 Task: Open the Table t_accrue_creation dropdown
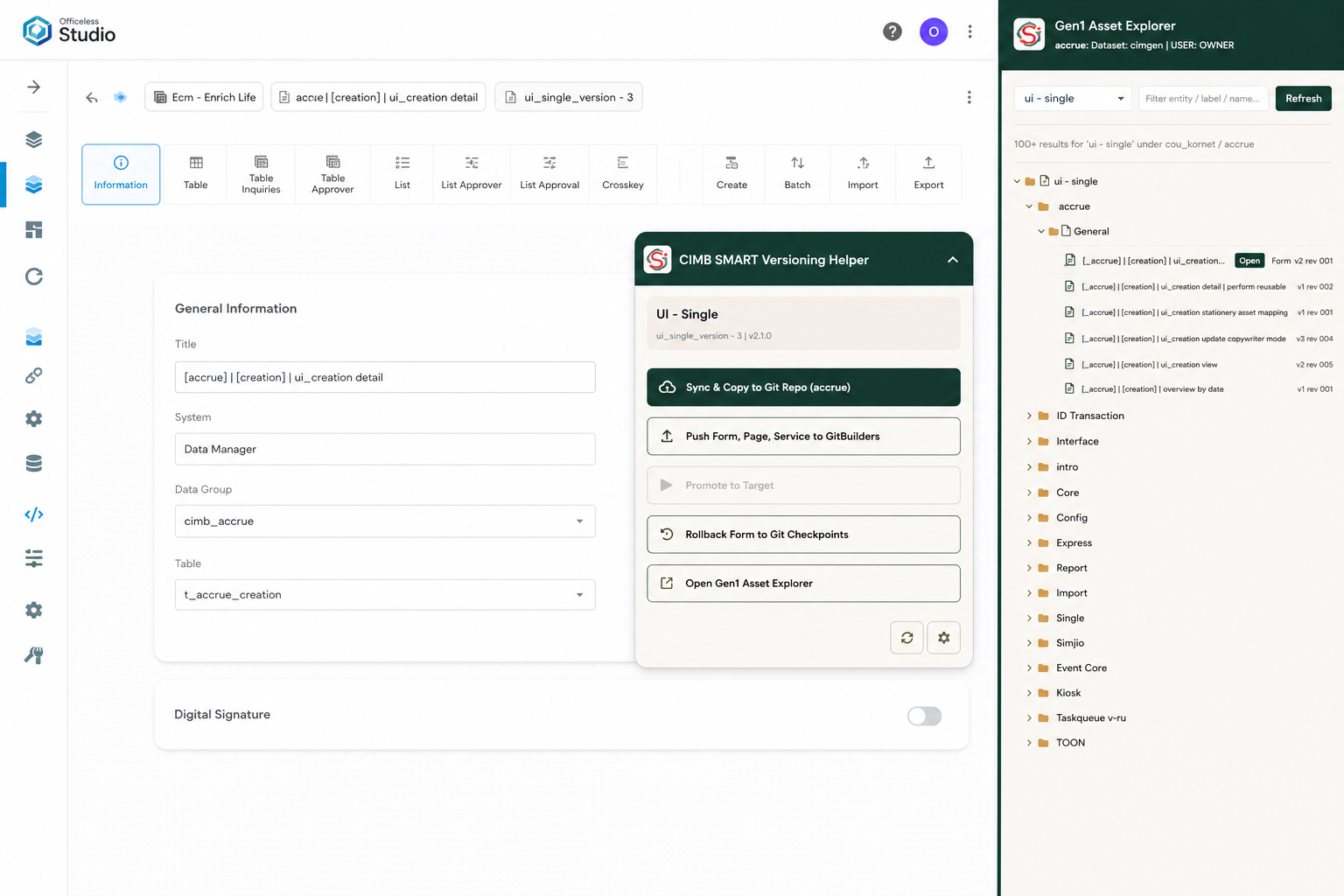[x=385, y=595]
